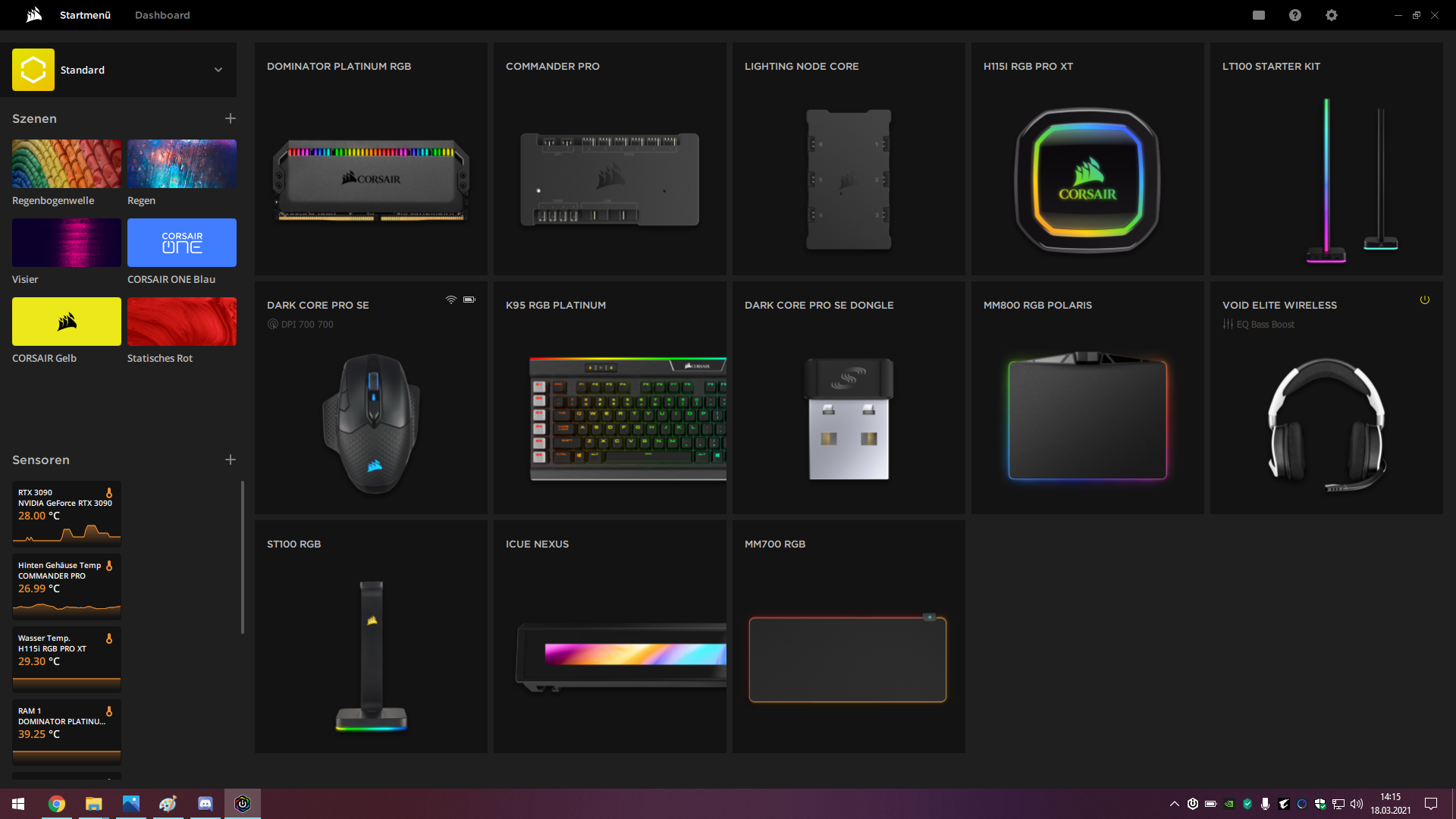Click the RTX 3090 thermometer icon
The image size is (1456, 819).
click(x=109, y=493)
